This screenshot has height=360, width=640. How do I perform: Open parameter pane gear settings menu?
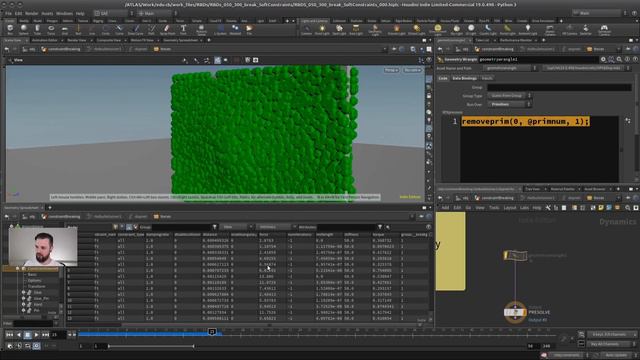pyautogui.click(x=603, y=59)
